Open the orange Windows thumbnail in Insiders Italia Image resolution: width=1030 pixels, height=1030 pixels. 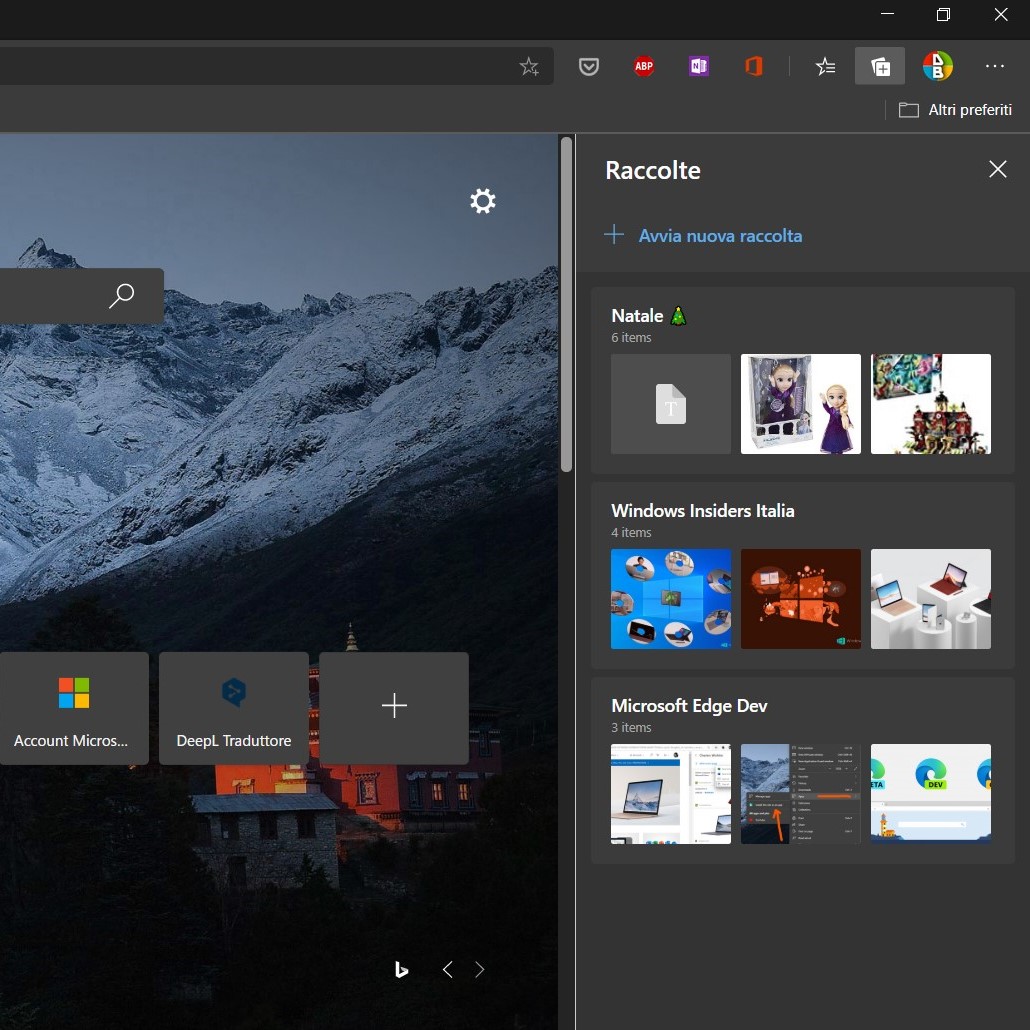tap(801, 599)
